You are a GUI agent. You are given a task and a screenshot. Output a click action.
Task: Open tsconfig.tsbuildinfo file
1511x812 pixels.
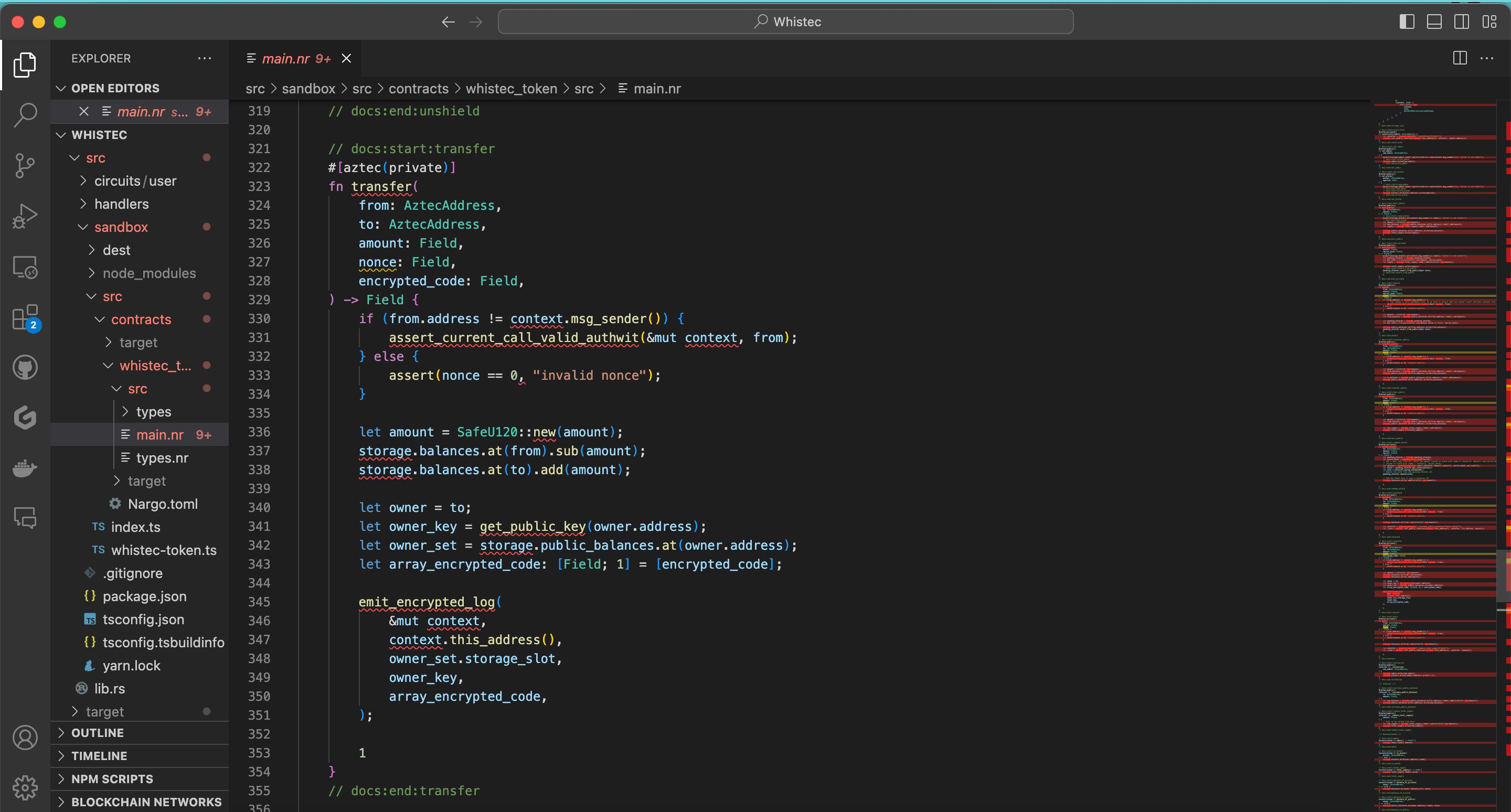[140, 643]
